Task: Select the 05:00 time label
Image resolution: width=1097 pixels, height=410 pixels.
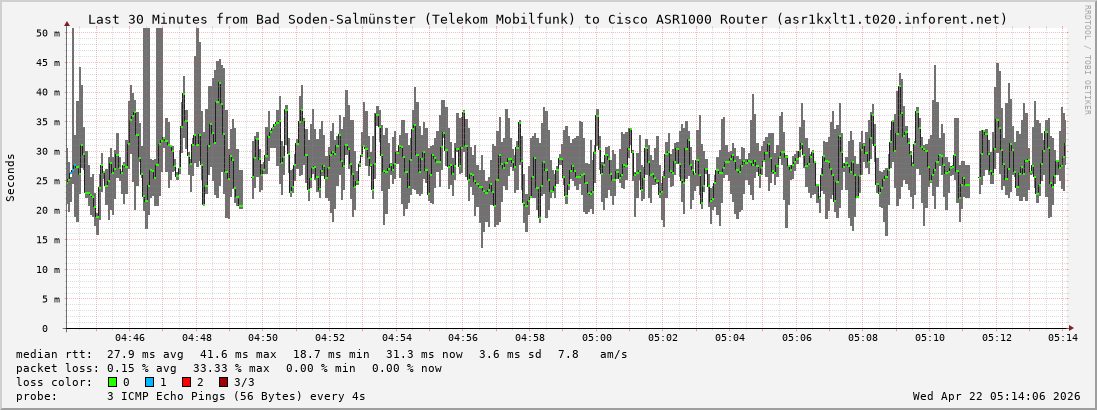Action: [597, 338]
